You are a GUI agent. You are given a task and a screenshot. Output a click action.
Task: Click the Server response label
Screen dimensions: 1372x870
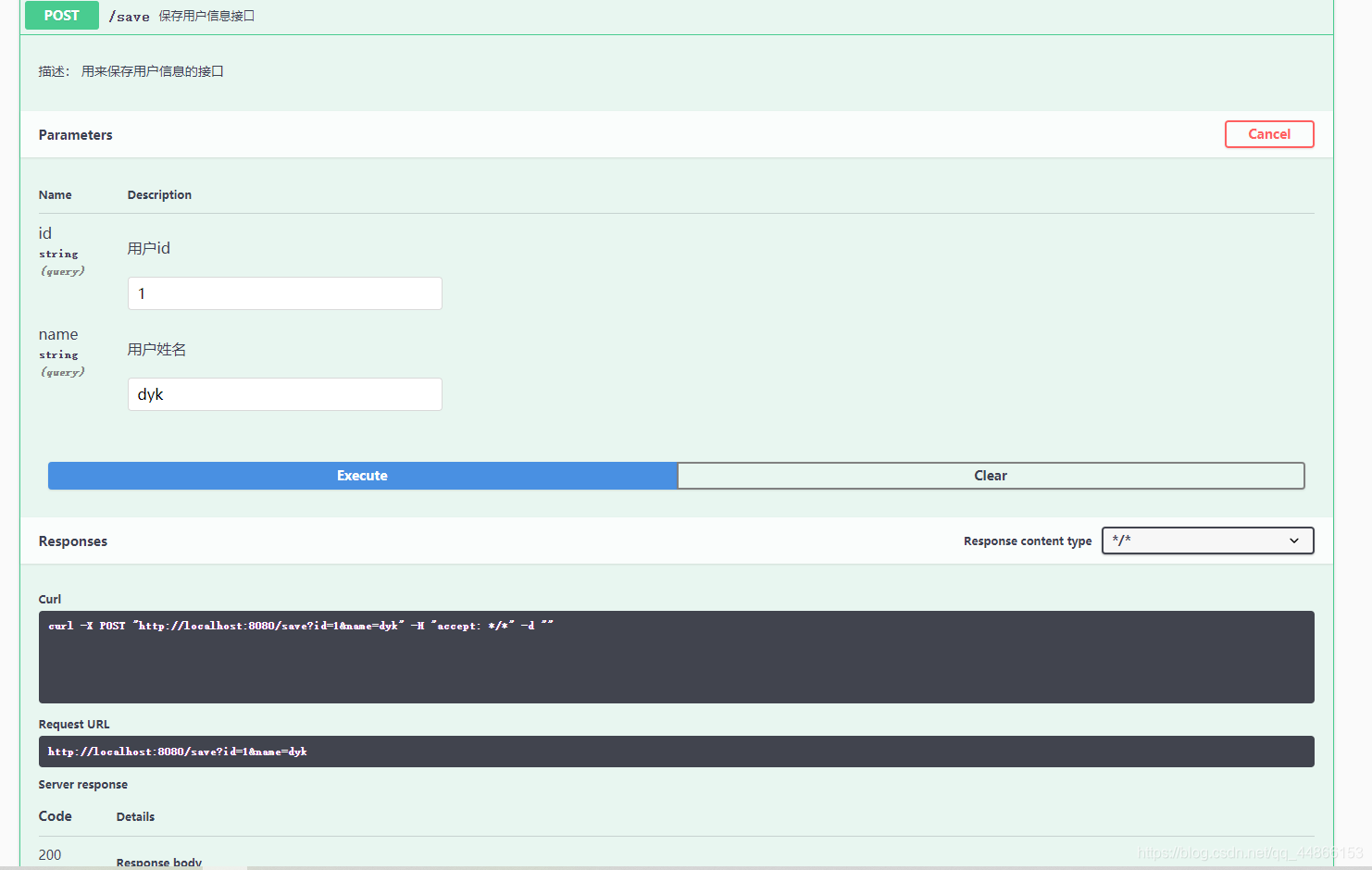pos(83,785)
